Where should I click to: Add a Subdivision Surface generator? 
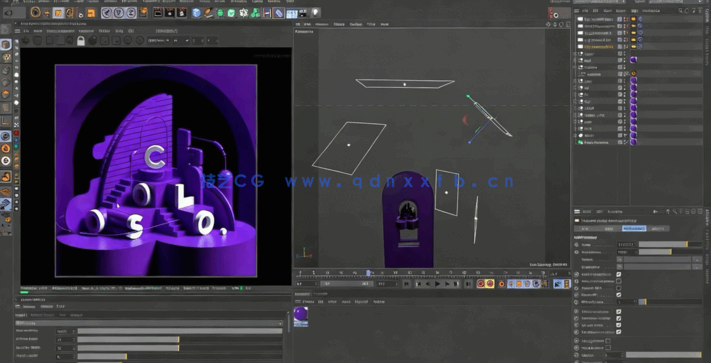coord(220,13)
